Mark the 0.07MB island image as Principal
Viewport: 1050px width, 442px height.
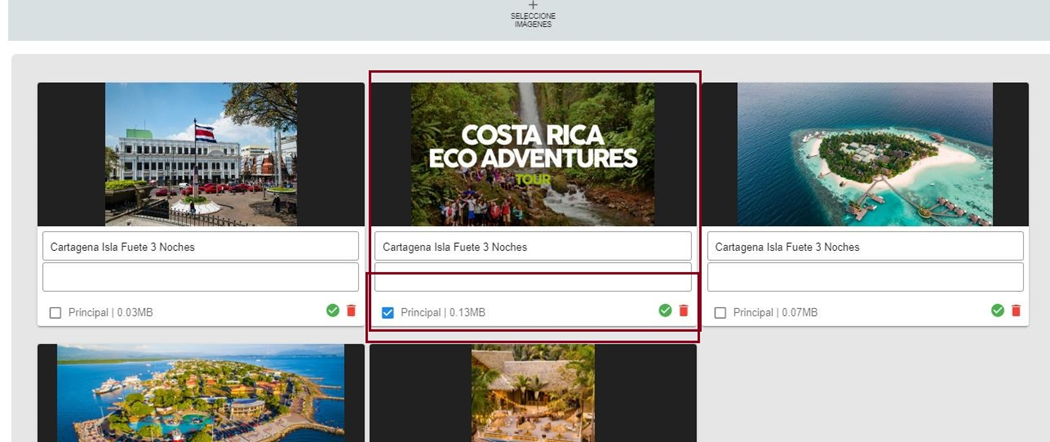point(721,313)
